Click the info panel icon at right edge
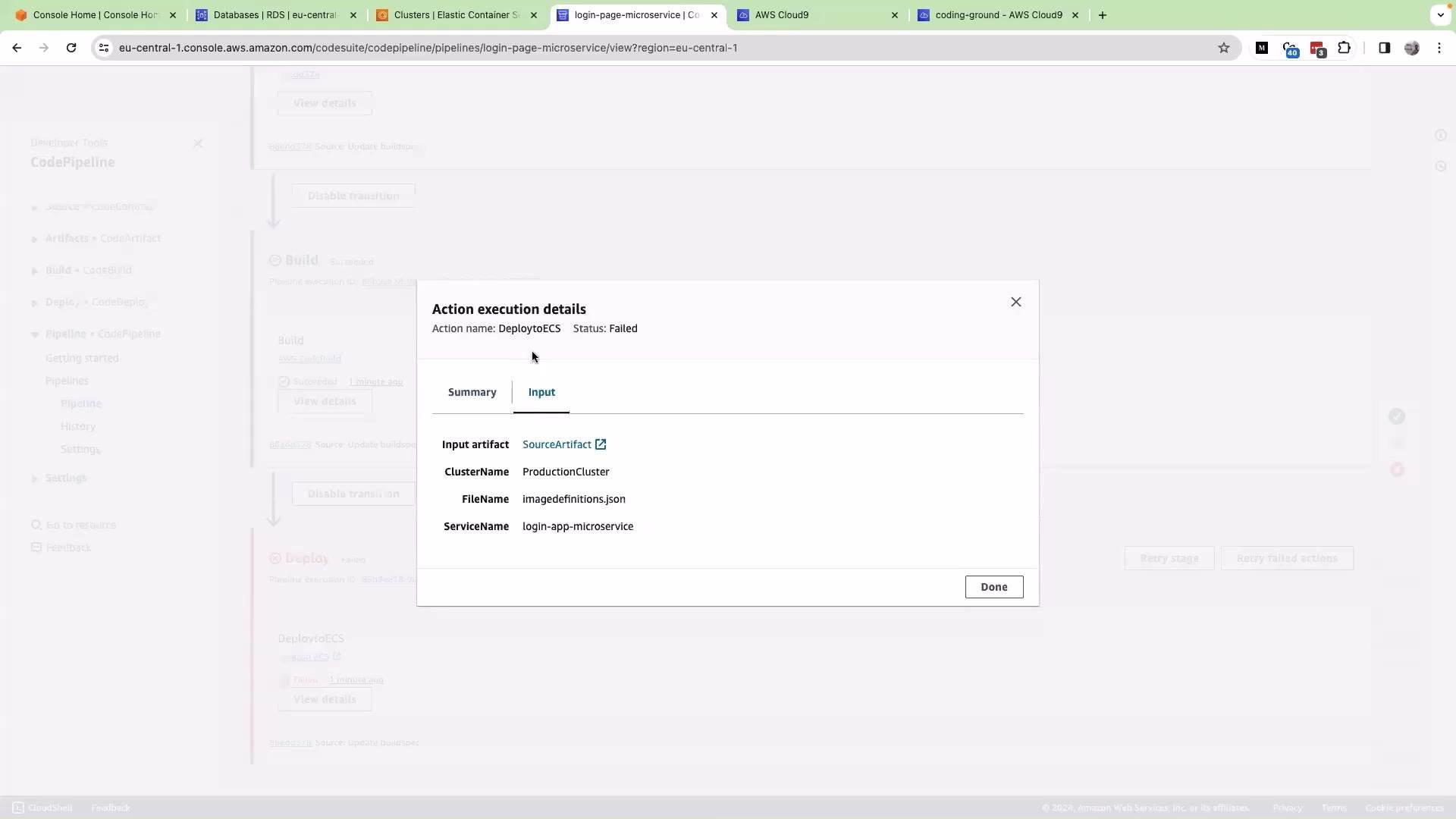This screenshot has width=1456, height=819. (x=1440, y=135)
